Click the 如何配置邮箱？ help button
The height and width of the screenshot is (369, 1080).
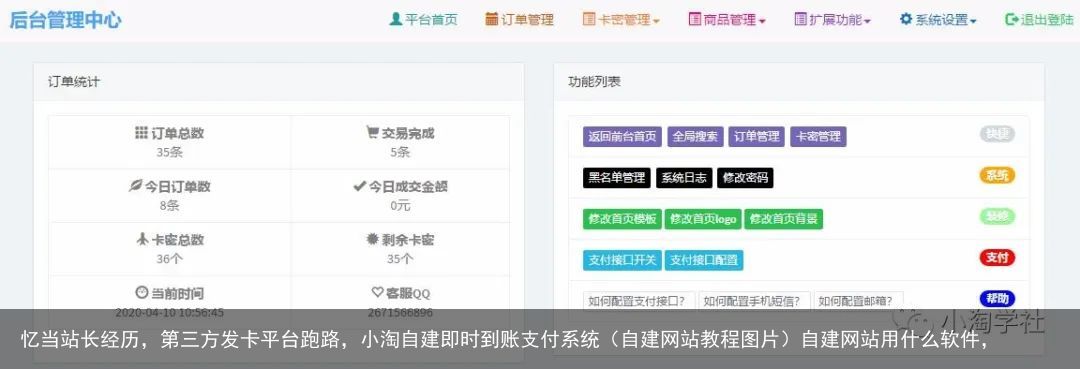[x=859, y=301]
